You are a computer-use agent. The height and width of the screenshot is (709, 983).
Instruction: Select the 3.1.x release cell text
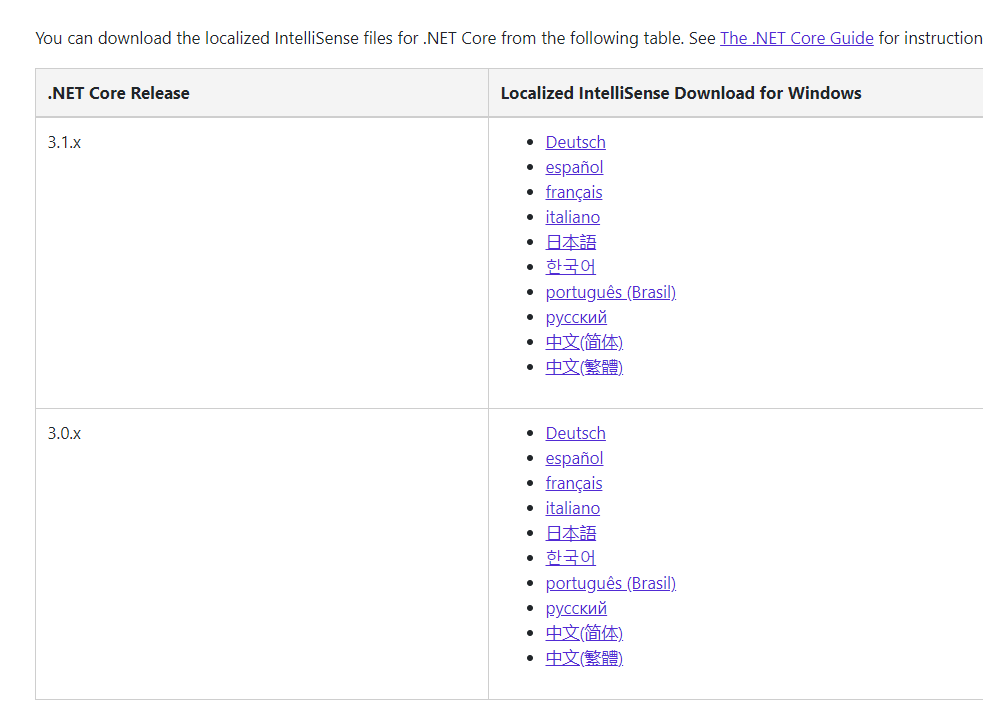(64, 142)
